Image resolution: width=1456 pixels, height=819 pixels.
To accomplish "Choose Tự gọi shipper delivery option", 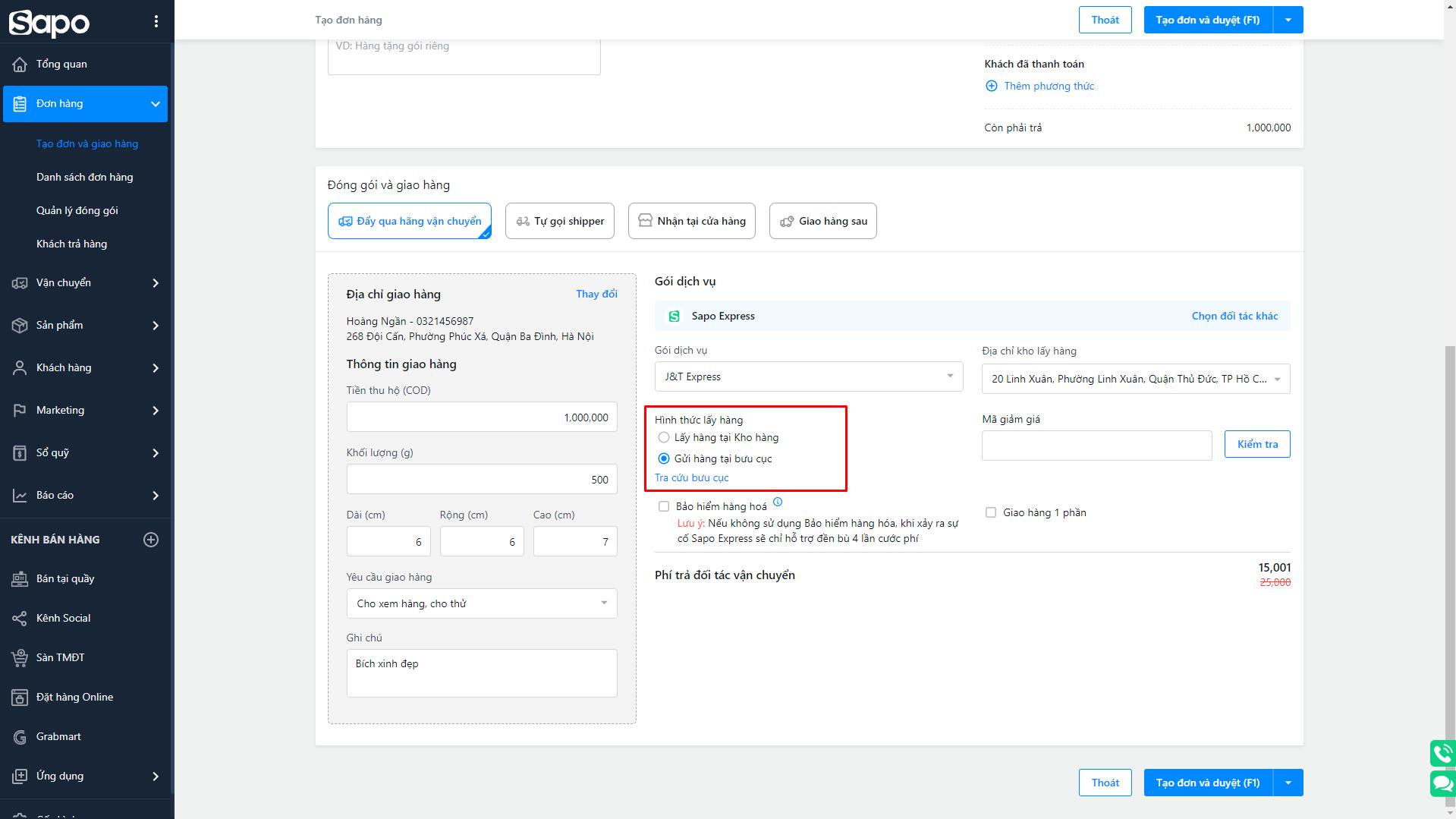I will click(x=560, y=221).
